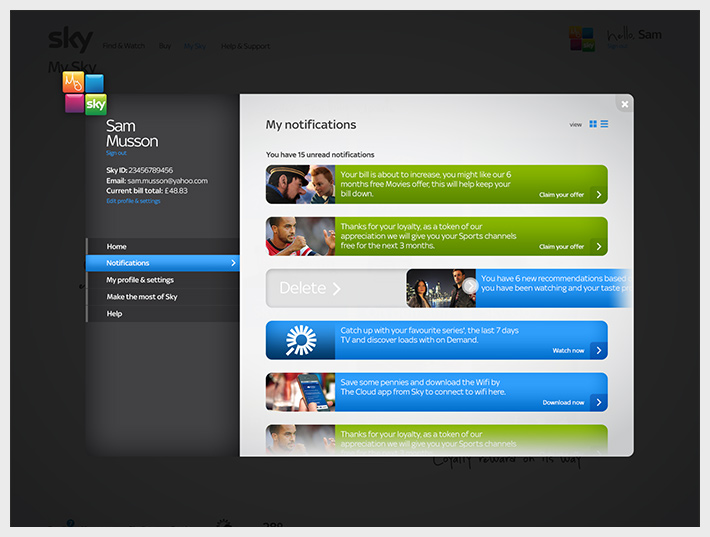
Task: Click the footballer thumbnail on first Sports offer
Action: point(301,236)
